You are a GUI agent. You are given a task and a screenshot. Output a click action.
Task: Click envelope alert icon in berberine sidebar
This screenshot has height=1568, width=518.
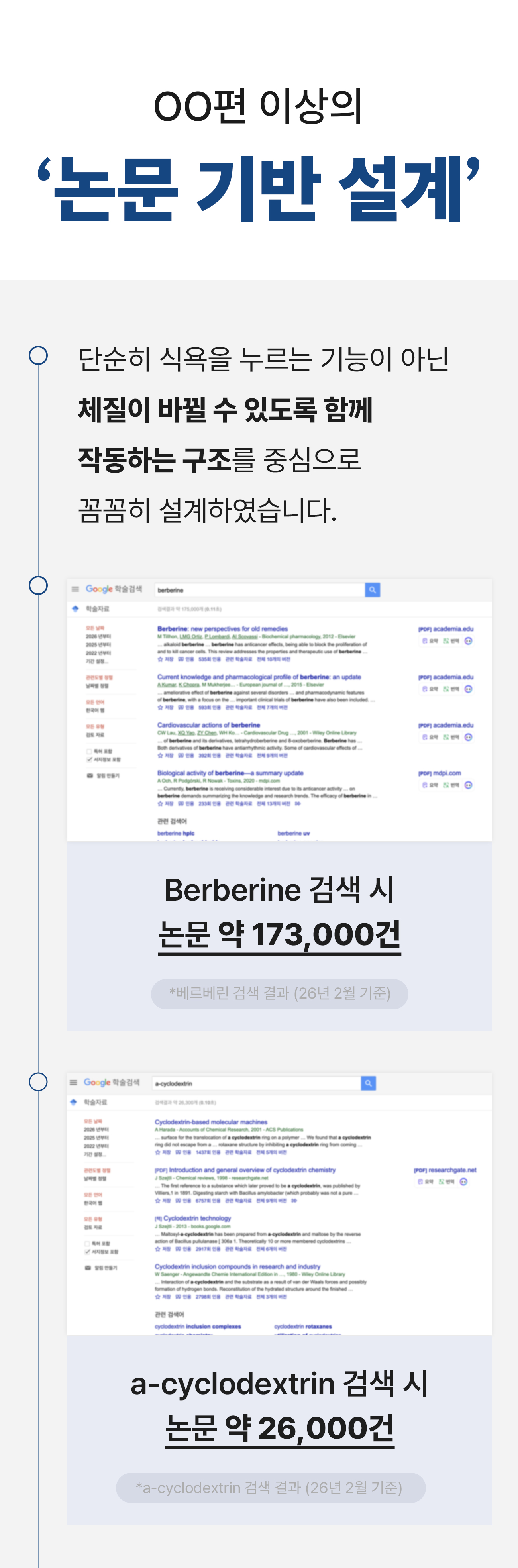point(90,776)
